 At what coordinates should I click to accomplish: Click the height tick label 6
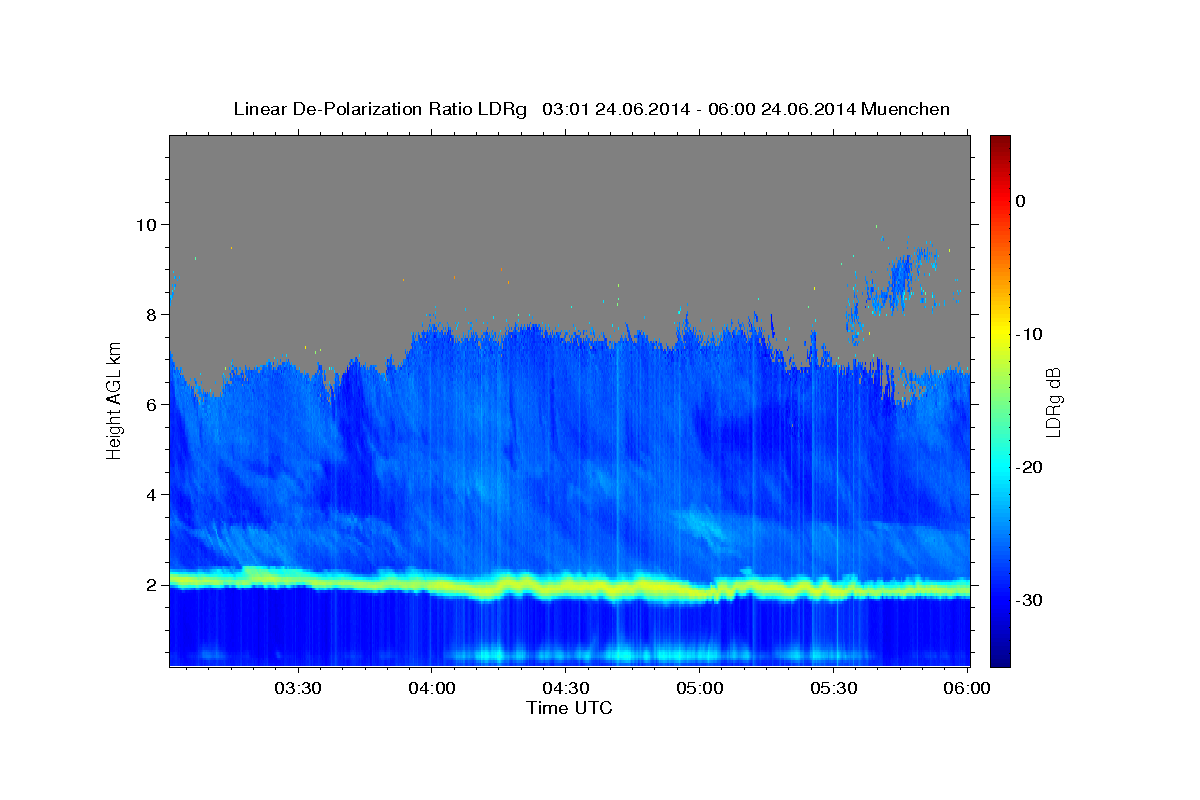[x=152, y=404]
